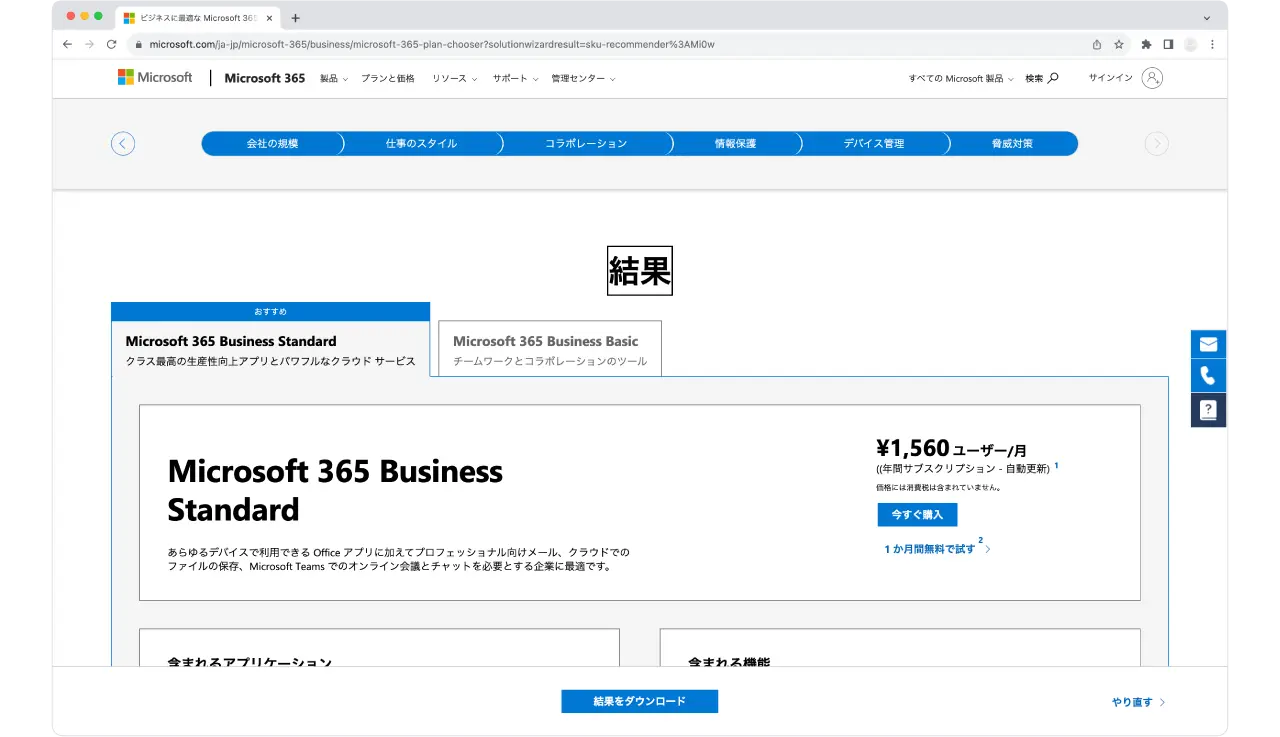The height and width of the screenshot is (737, 1280).
Task: Select the 脅威対策 wizard step
Action: [1012, 144]
